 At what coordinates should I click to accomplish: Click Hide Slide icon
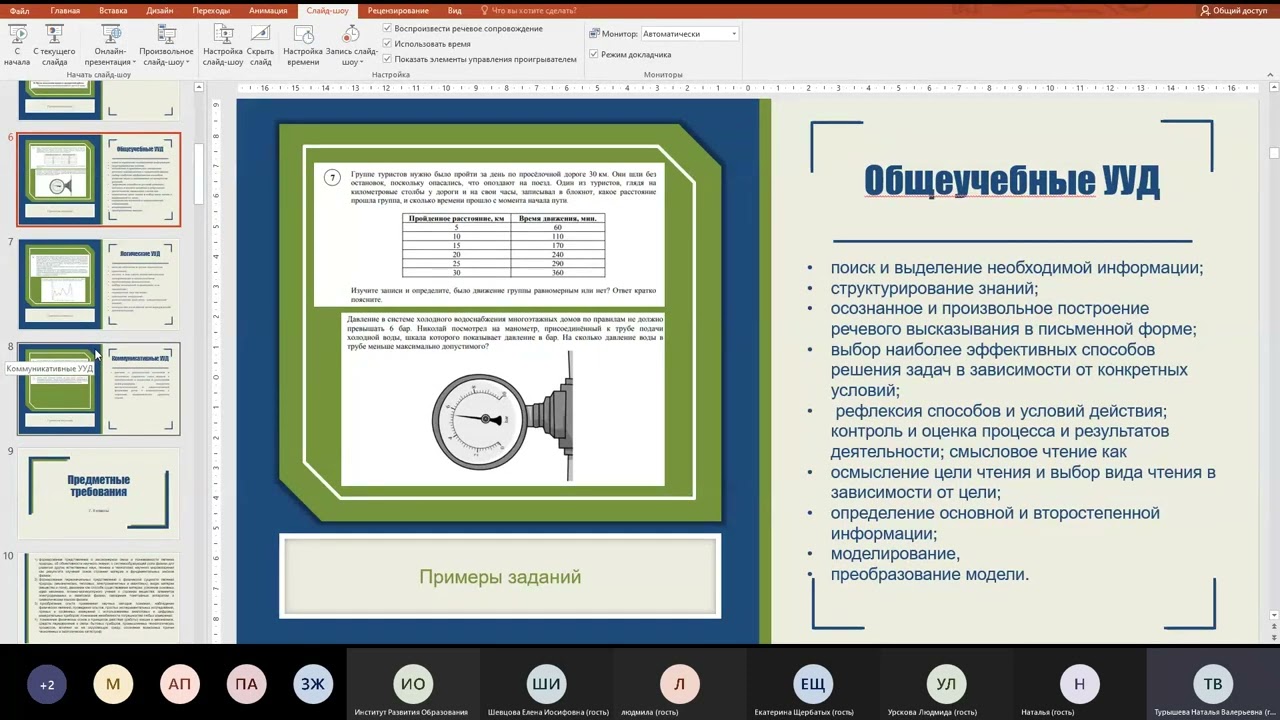coord(261,34)
